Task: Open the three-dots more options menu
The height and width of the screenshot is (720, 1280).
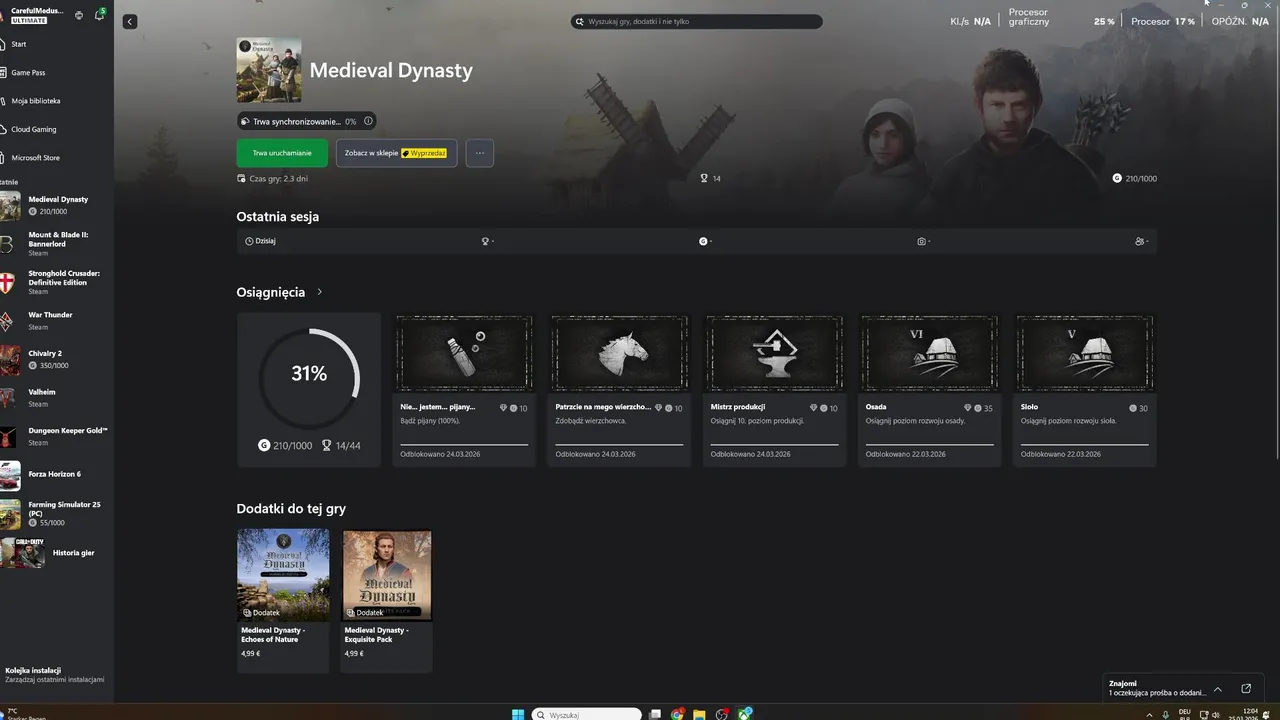Action: pyautogui.click(x=480, y=153)
